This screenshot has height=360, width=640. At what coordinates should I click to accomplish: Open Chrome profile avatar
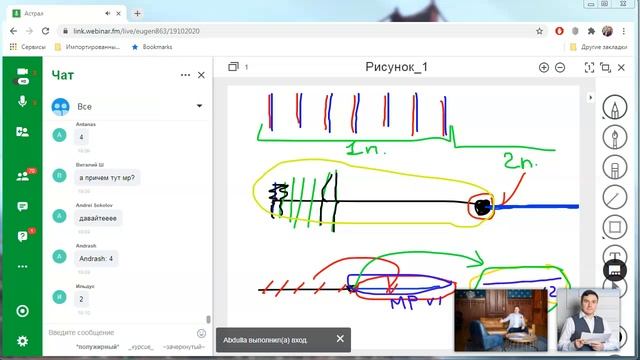point(607,31)
